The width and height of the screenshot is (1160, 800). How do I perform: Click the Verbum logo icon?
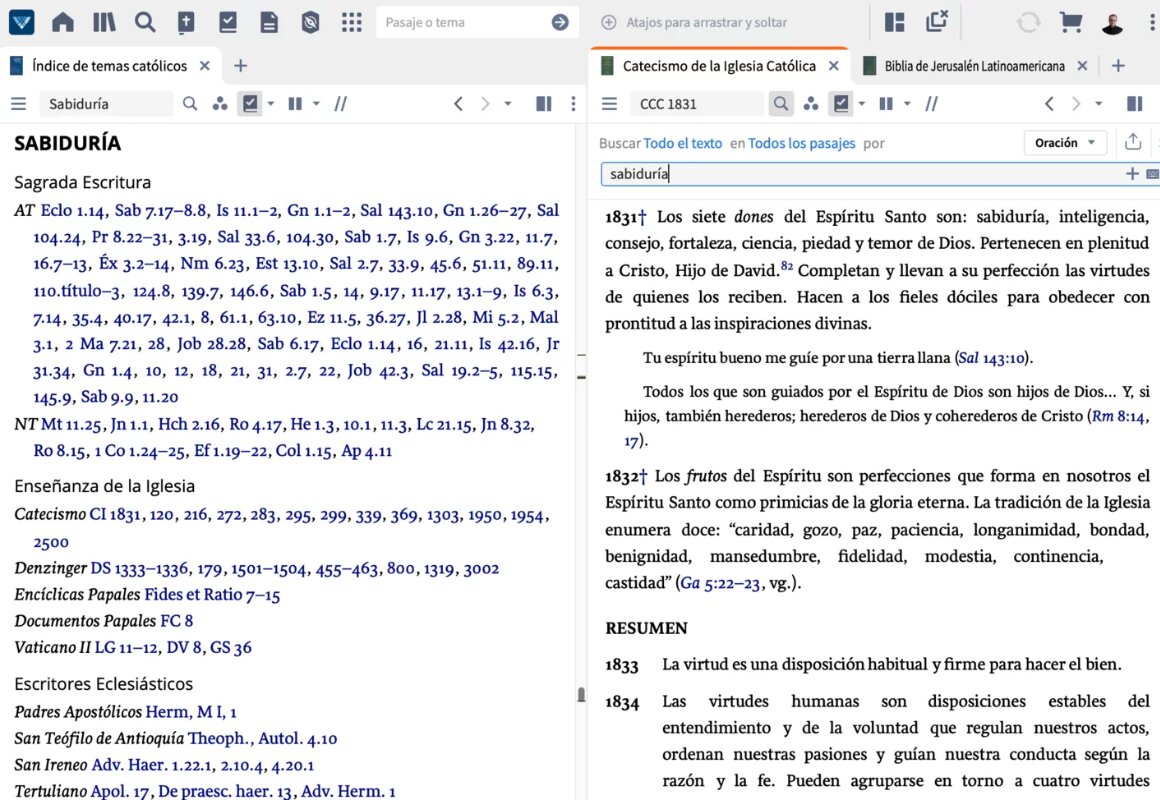pyautogui.click(x=21, y=22)
